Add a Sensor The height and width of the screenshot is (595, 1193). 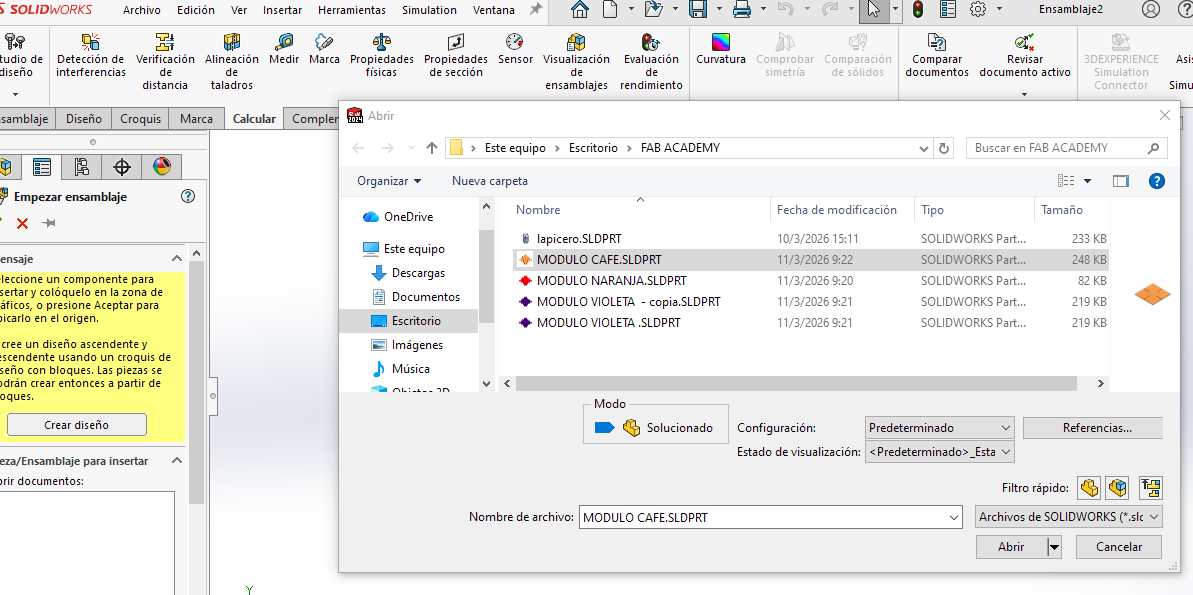tap(515, 49)
